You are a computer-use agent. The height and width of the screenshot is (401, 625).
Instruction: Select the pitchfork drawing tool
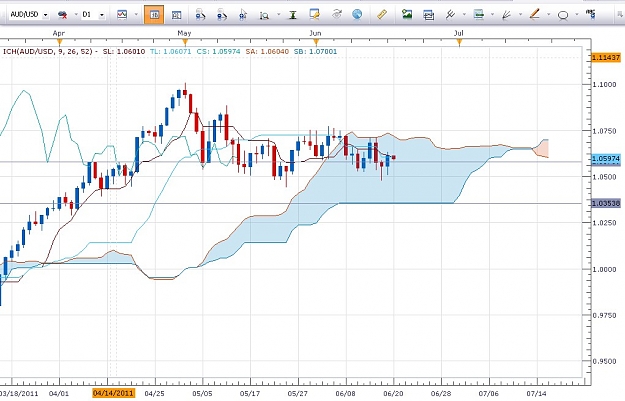(x=450, y=15)
